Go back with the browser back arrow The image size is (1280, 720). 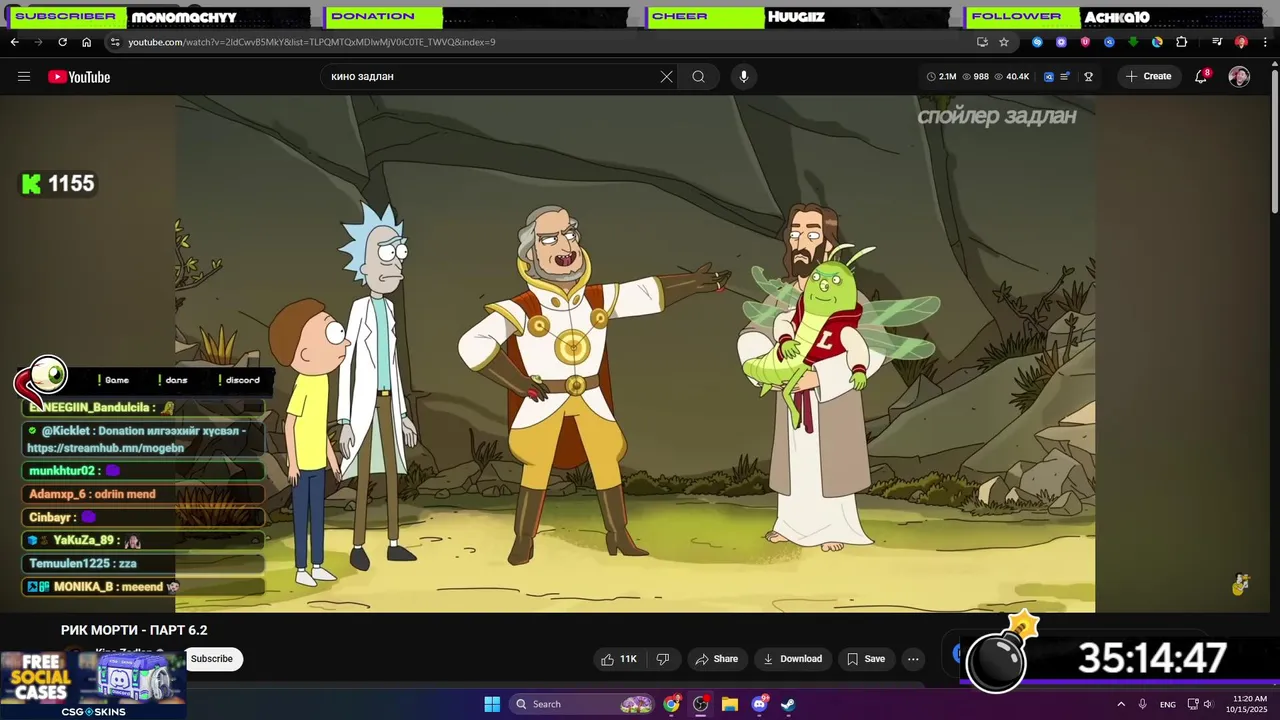[14, 42]
